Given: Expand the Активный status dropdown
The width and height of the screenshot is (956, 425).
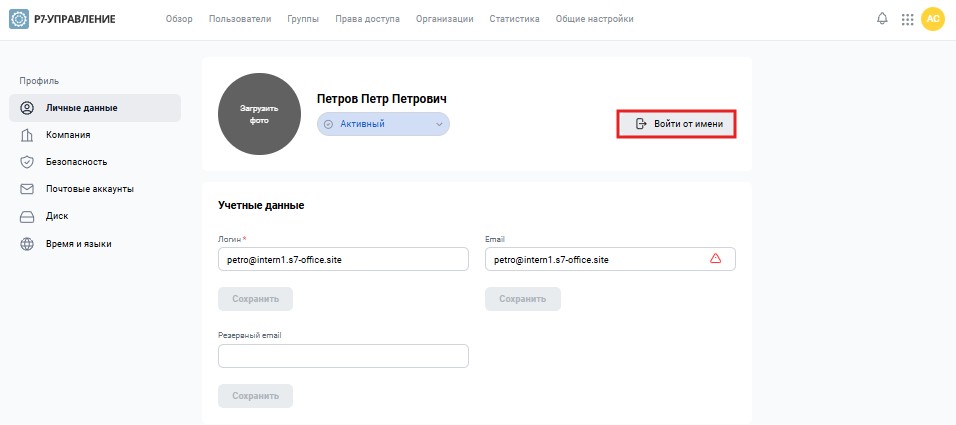Looking at the screenshot, I should pyautogui.click(x=439, y=124).
